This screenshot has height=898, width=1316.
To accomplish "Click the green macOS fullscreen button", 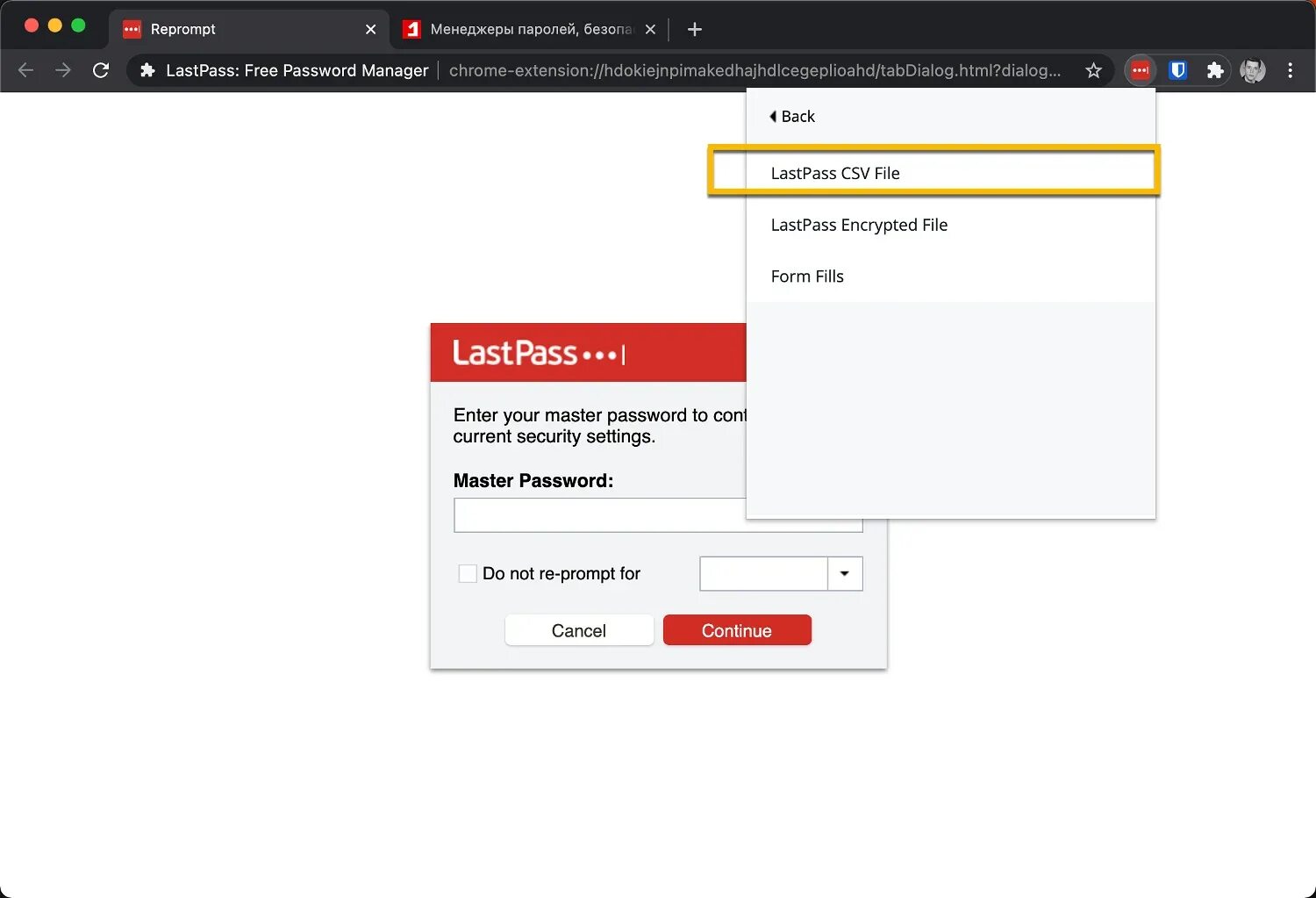I will point(78,25).
